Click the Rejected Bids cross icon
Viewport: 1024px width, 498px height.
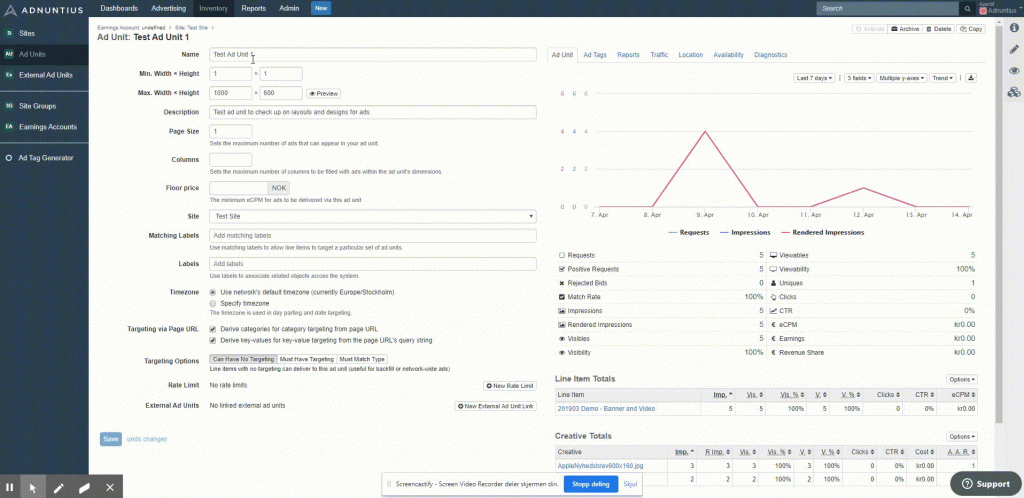click(x=562, y=283)
